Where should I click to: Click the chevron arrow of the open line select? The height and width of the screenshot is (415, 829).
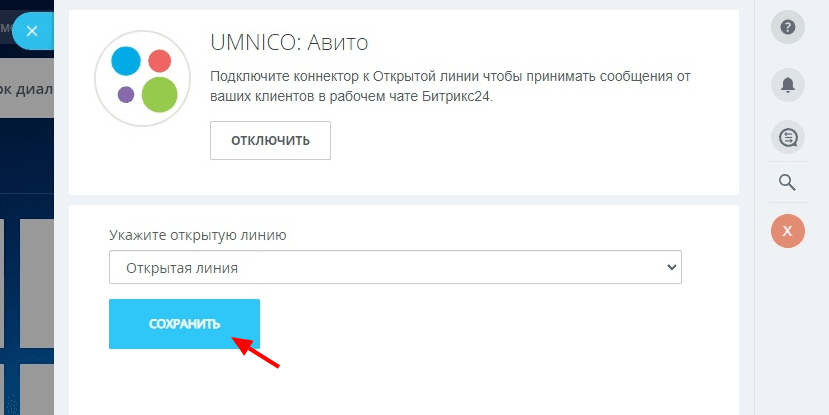coord(671,268)
